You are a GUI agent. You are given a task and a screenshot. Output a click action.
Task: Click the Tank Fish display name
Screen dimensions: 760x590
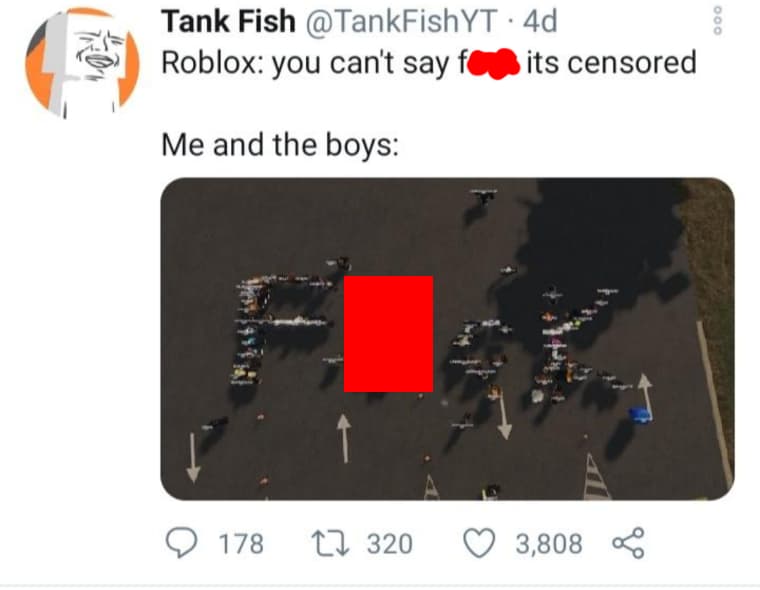pos(228,21)
